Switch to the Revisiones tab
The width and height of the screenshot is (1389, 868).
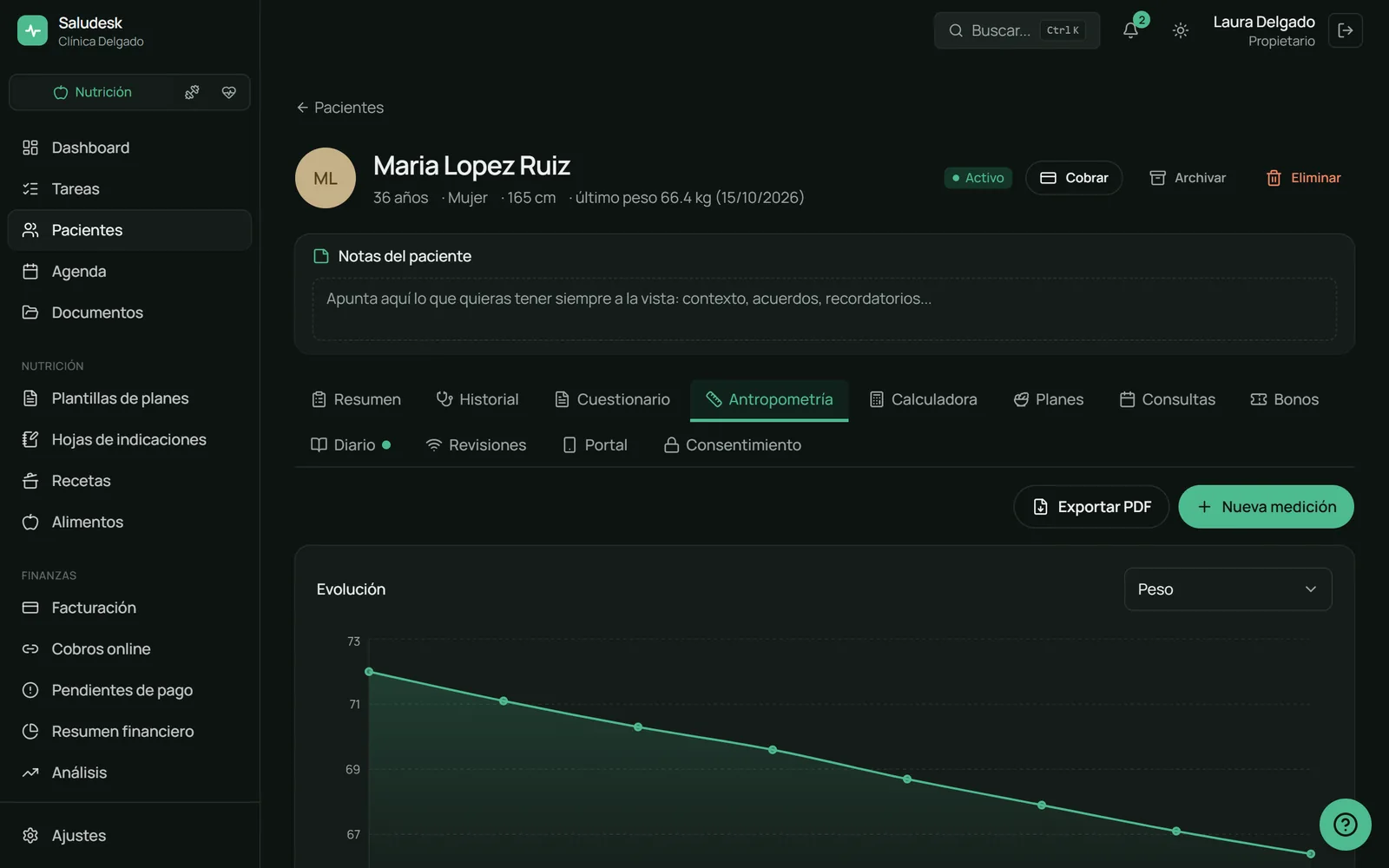(x=476, y=444)
